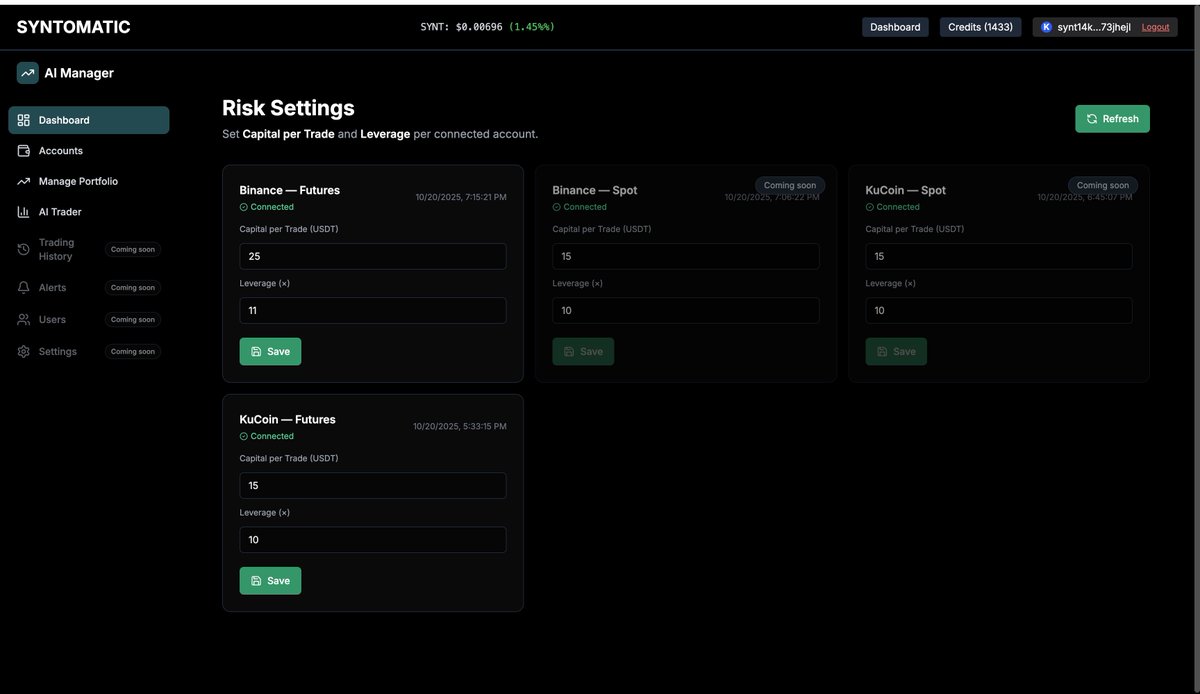Image resolution: width=1200 pixels, height=694 pixels.
Task: Click the disabled Save under Binance Spot
Action: point(583,351)
